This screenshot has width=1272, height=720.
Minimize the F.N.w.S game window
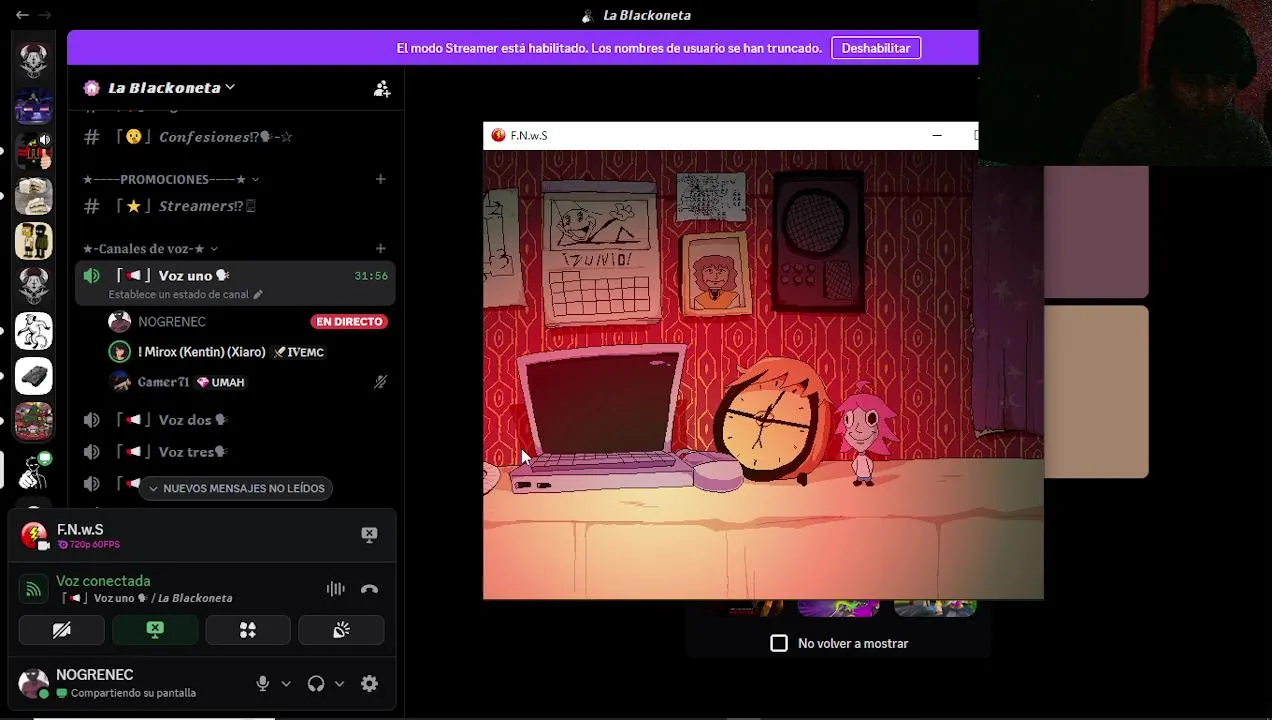pos(937,135)
